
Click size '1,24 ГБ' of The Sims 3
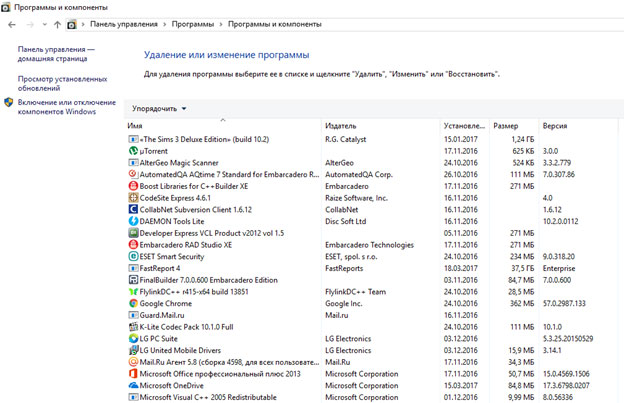523,139
